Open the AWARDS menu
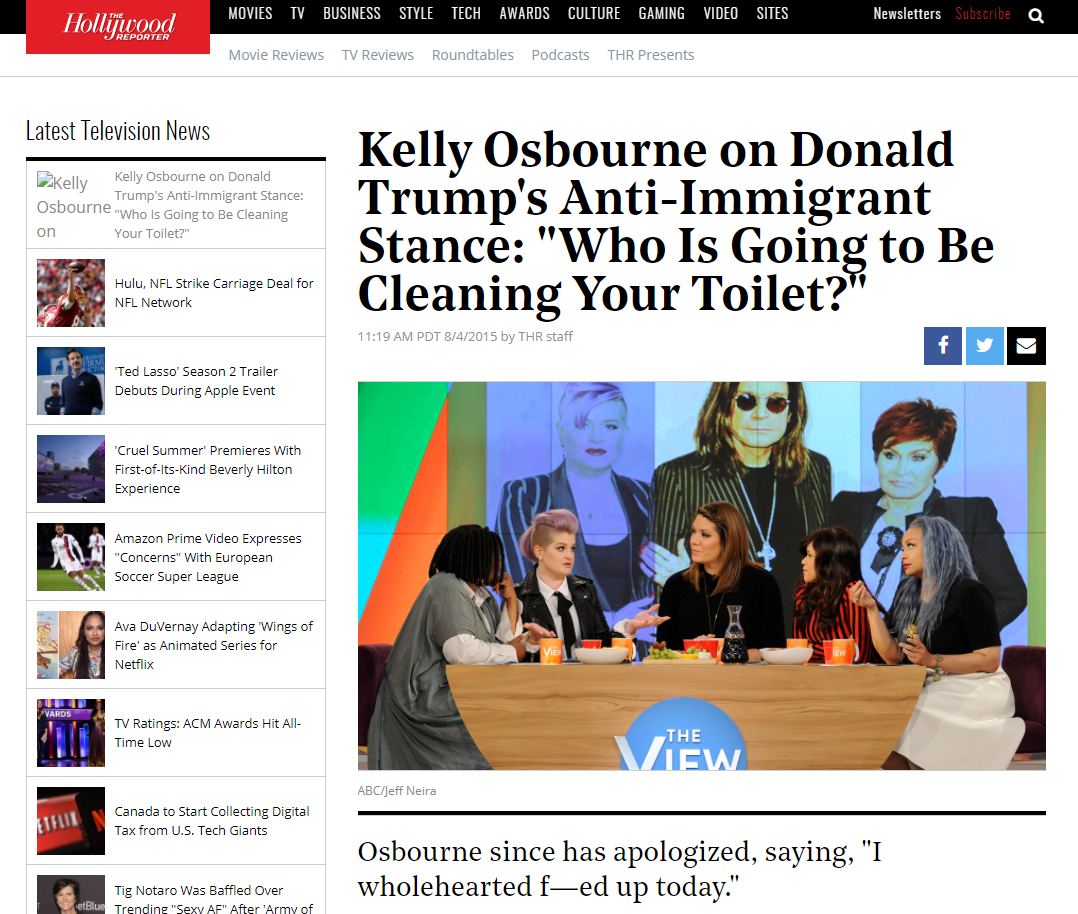The height and width of the screenshot is (914, 1078). click(x=524, y=13)
